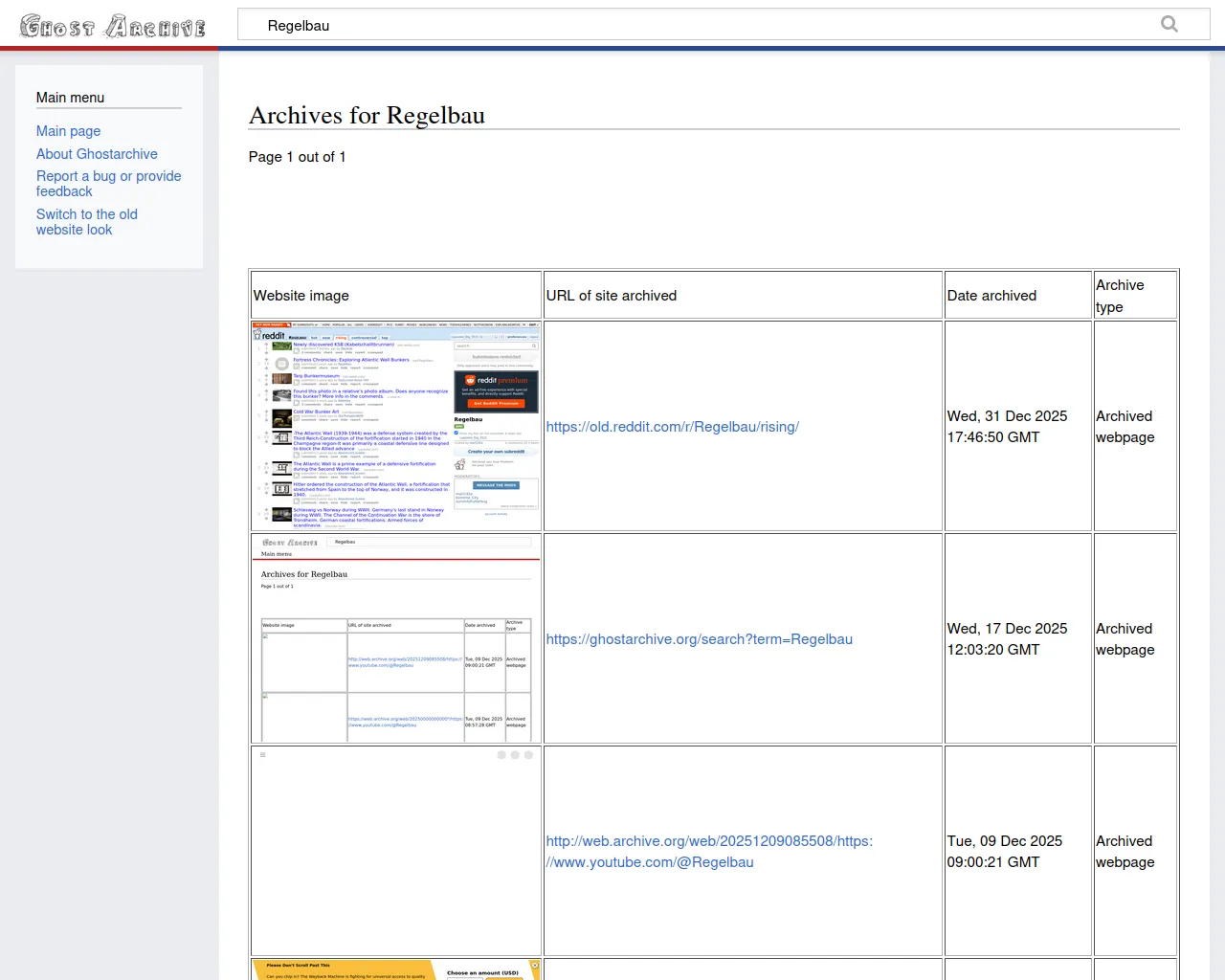This screenshot has height=980, width=1225.
Task: Click the Ghost Archive logo
Action: (x=113, y=26)
